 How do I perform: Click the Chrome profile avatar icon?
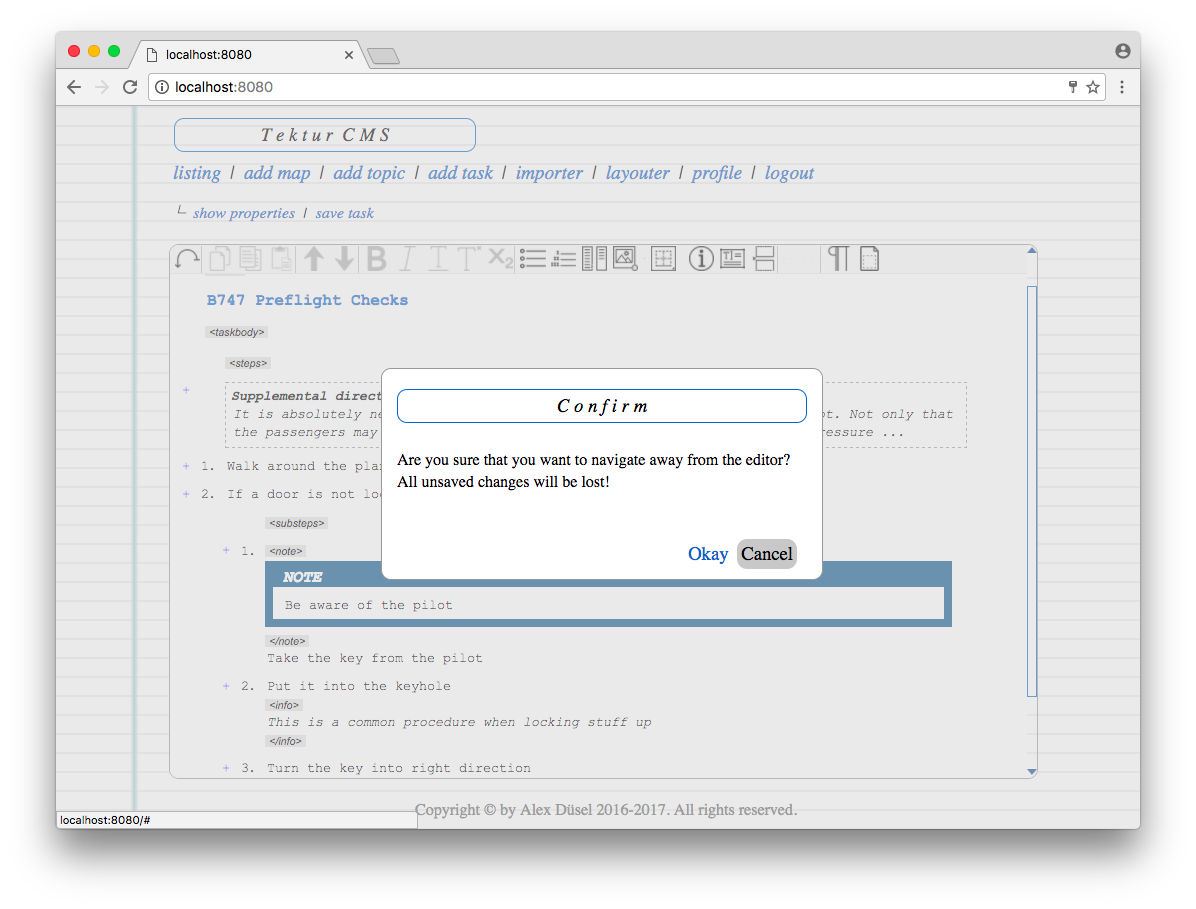(1123, 51)
